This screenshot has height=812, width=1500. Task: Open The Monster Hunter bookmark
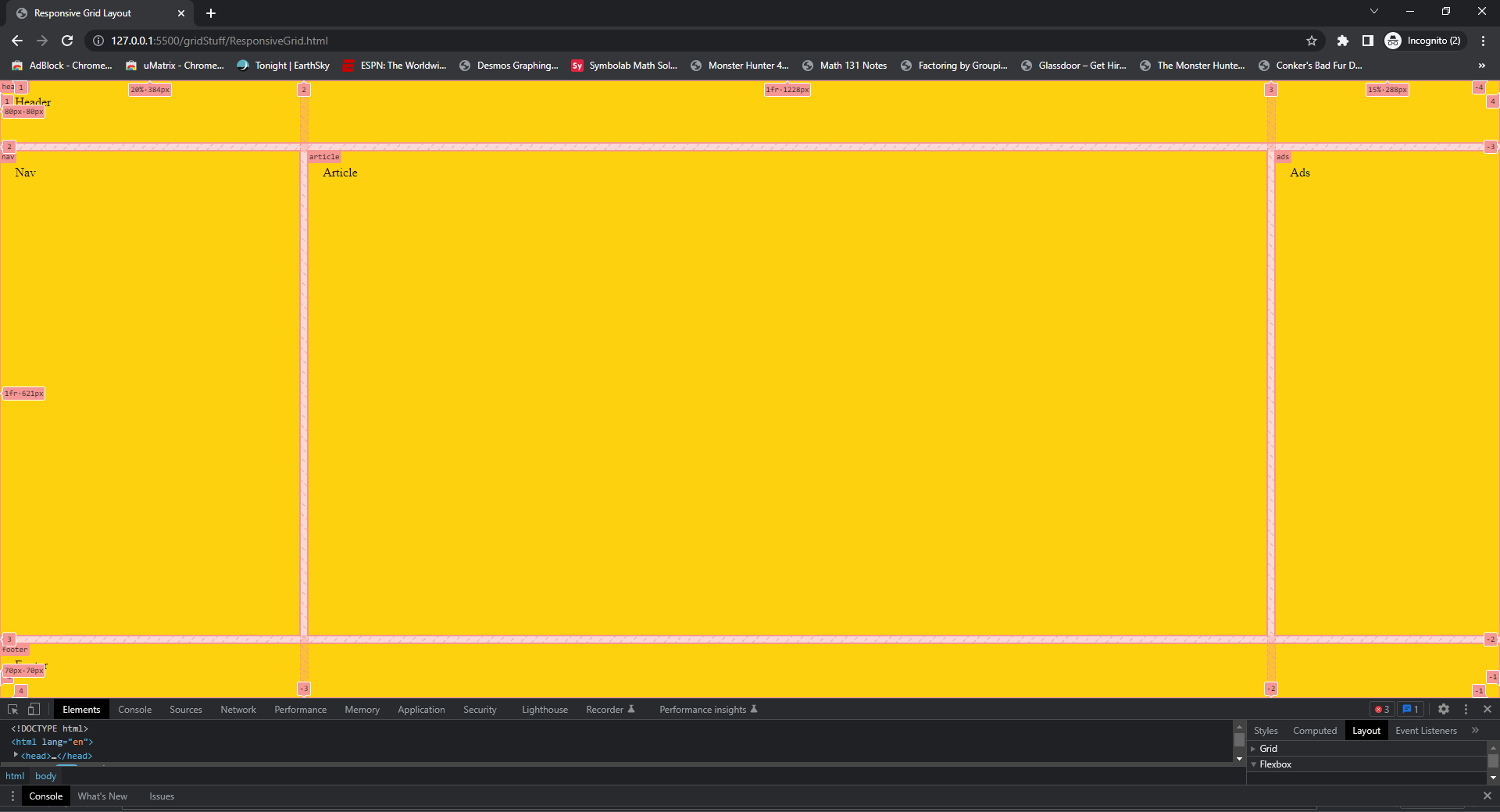(1192, 66)
